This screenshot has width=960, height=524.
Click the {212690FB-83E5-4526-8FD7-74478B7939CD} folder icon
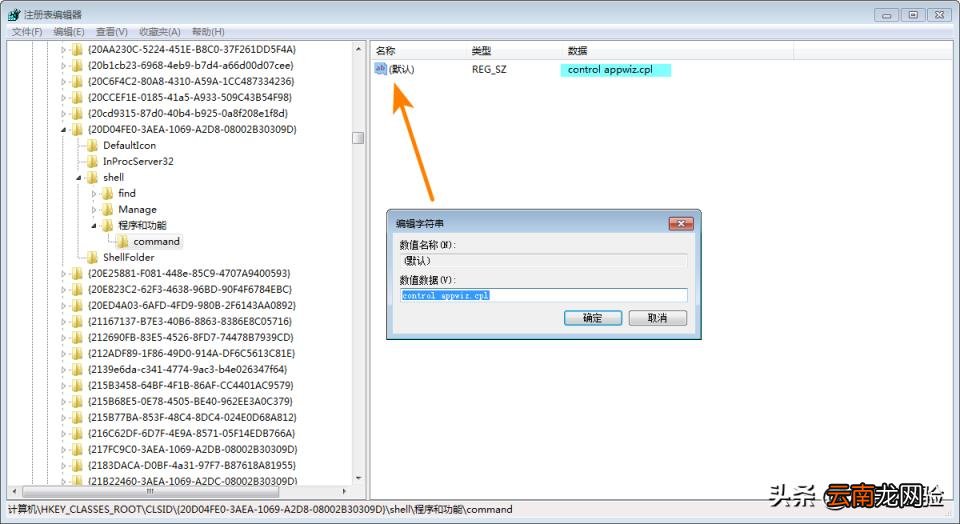point(77,337)
